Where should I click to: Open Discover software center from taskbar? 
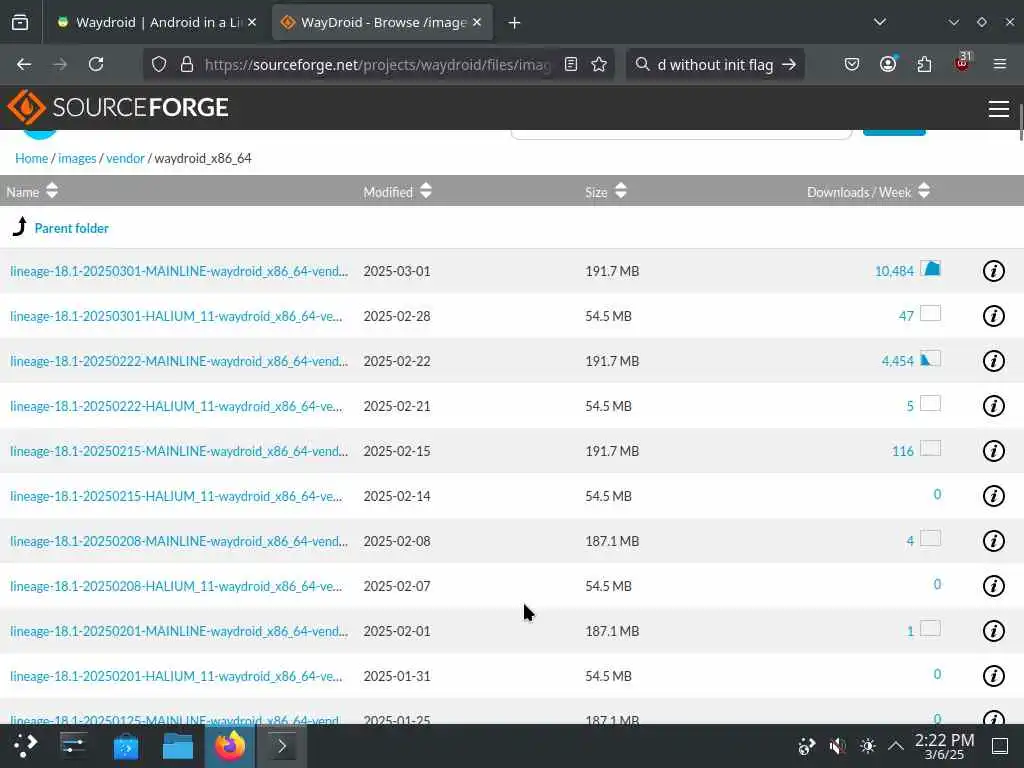point(125,746)
